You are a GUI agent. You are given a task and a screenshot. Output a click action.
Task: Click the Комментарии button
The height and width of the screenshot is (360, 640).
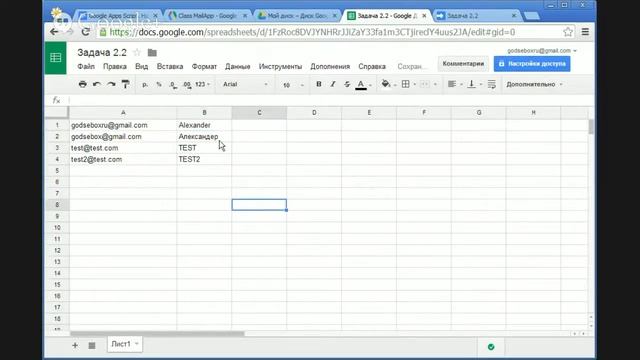[463, 64]
